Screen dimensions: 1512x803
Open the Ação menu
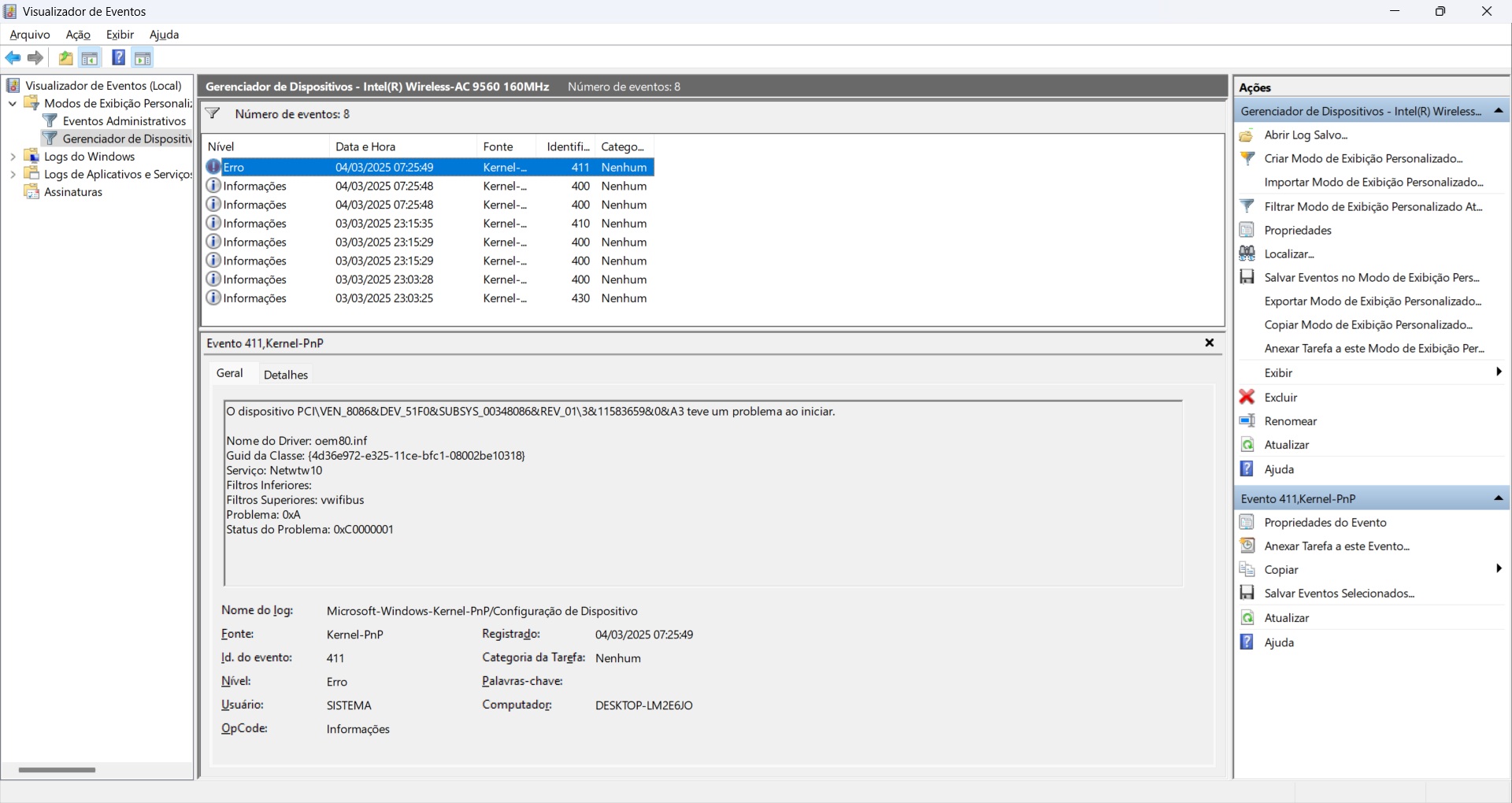(x=78, y=35)
